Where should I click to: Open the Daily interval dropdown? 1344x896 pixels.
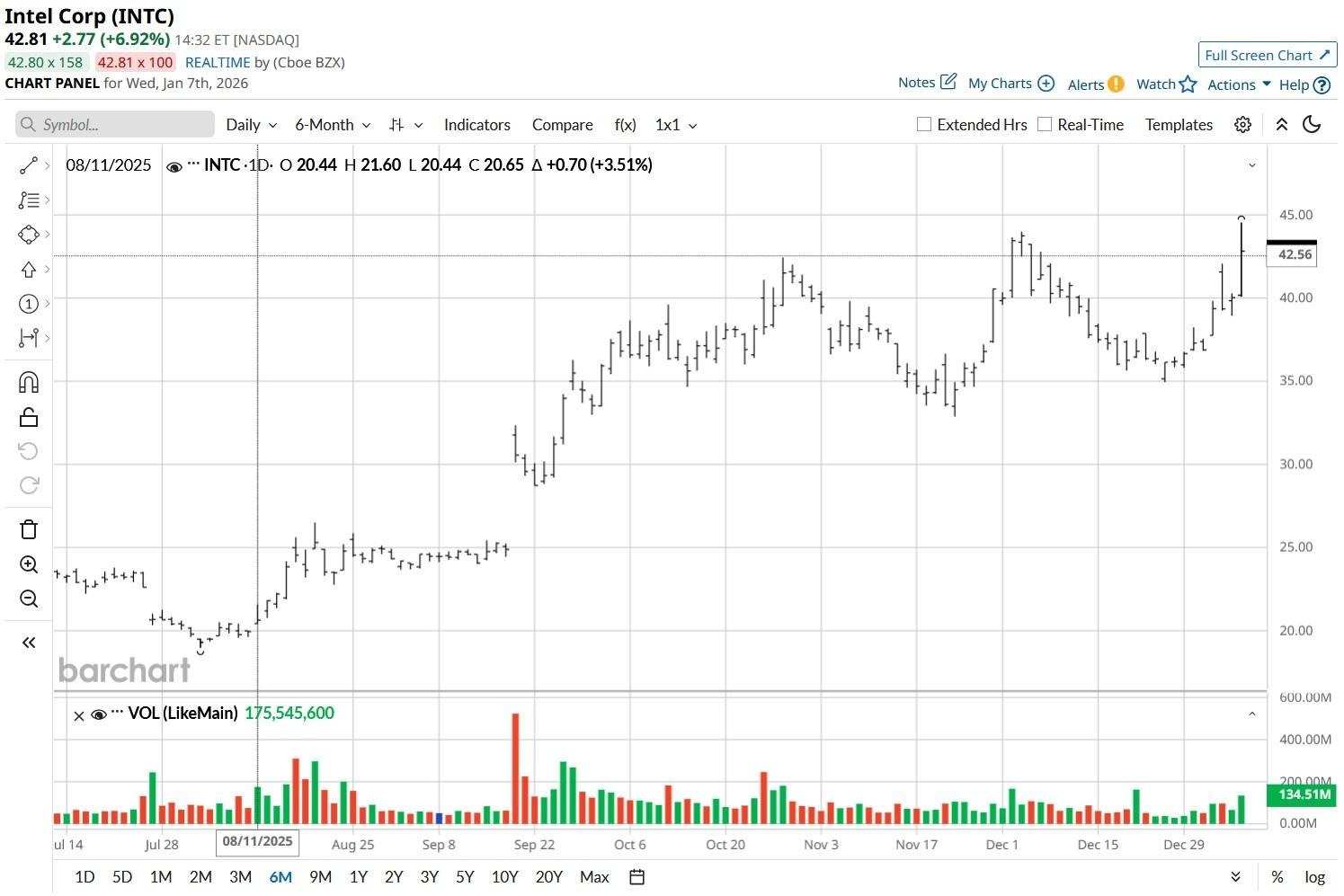(x=252, y=125)
